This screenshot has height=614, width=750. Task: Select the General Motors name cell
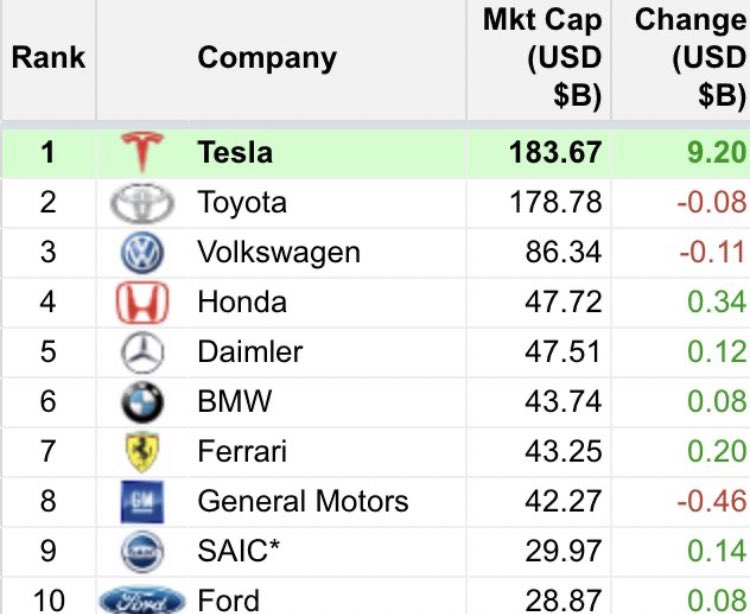303,502
